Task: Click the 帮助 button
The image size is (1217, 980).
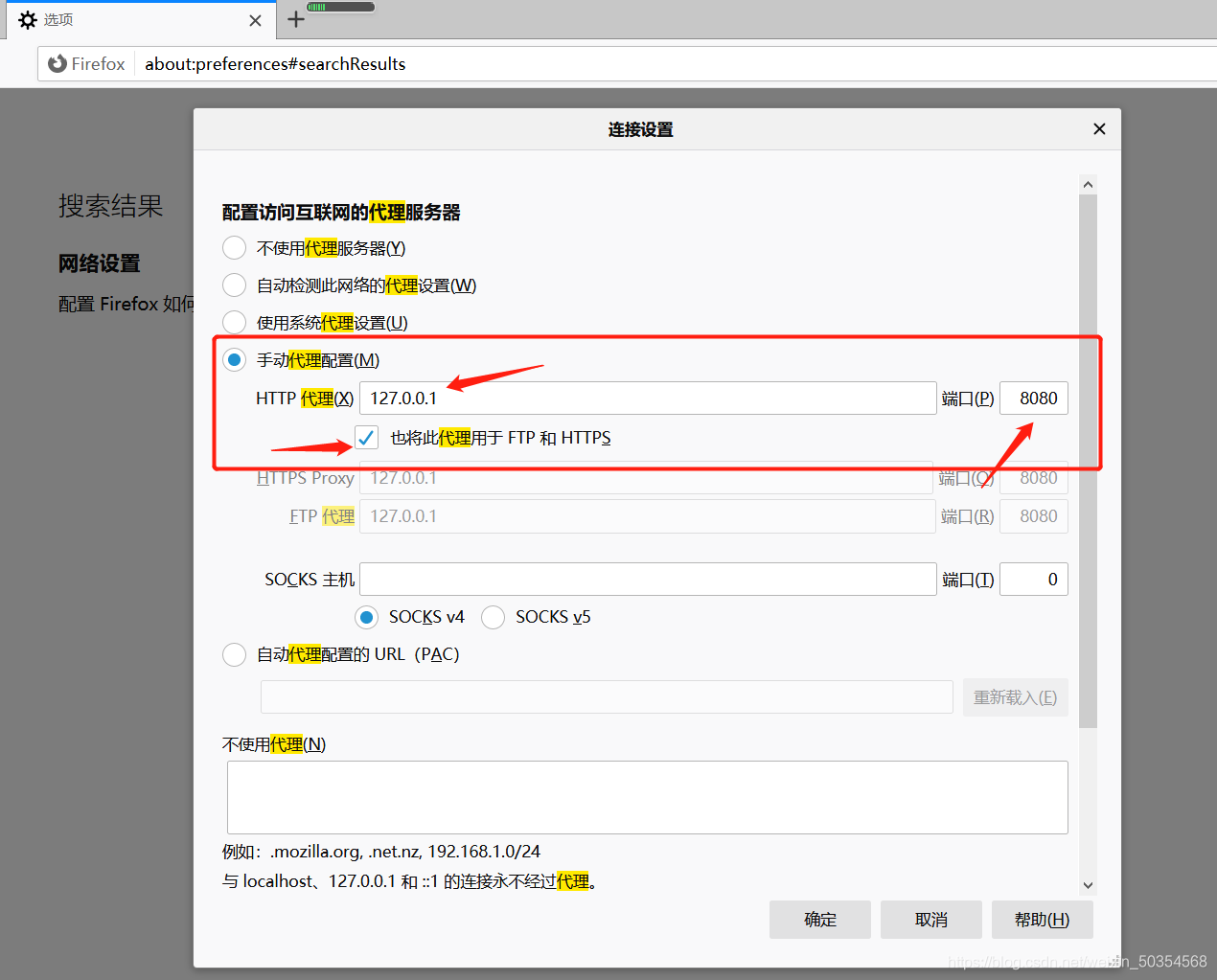Action: (1043, 920)
